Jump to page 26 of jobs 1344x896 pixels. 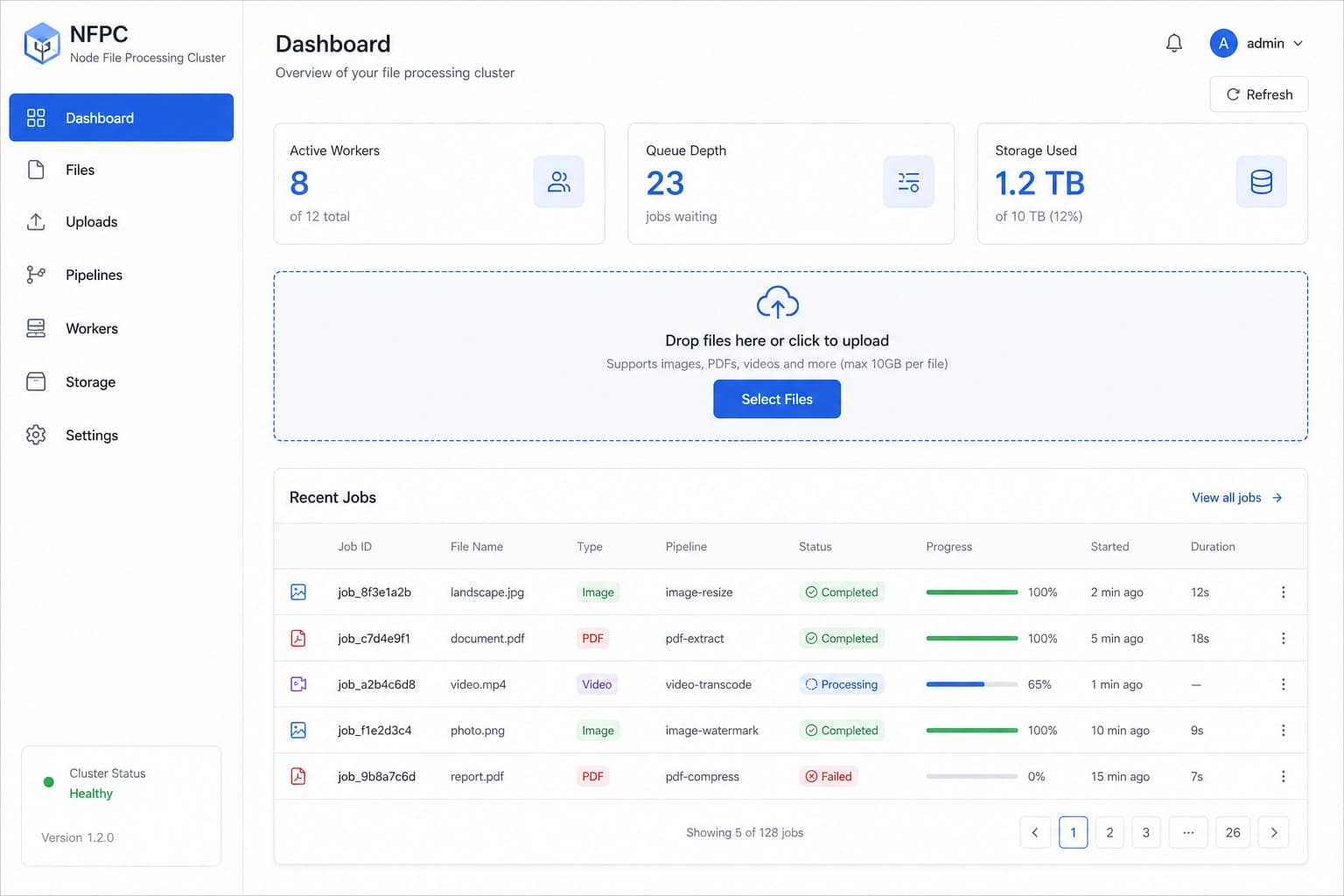[x=1233, y=832]
